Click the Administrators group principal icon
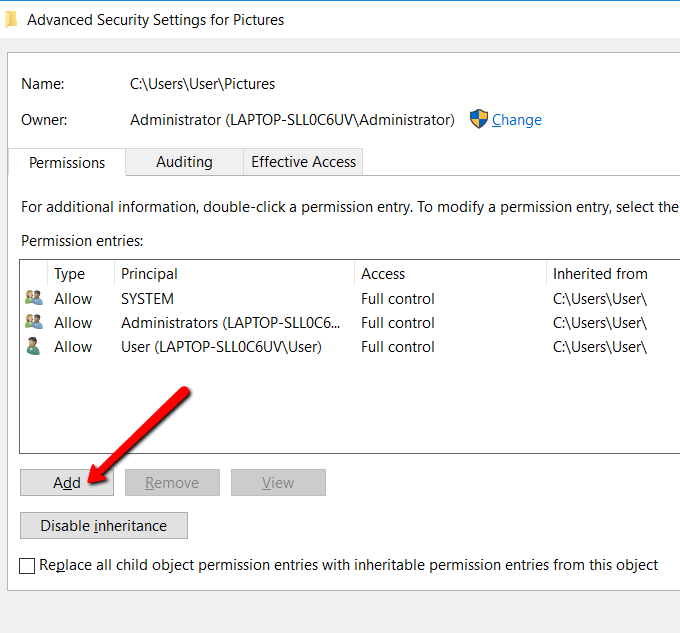680x633 pixels. (x=34, y=322)
